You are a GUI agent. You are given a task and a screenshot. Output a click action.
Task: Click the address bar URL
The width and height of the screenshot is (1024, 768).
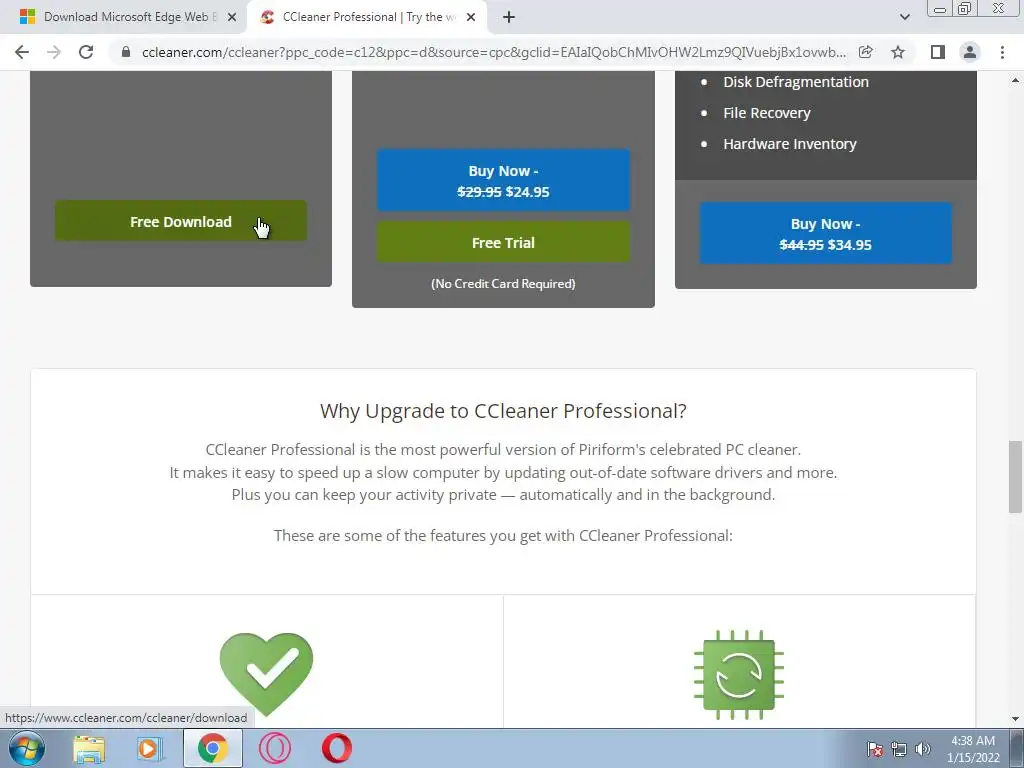(494, 52)
